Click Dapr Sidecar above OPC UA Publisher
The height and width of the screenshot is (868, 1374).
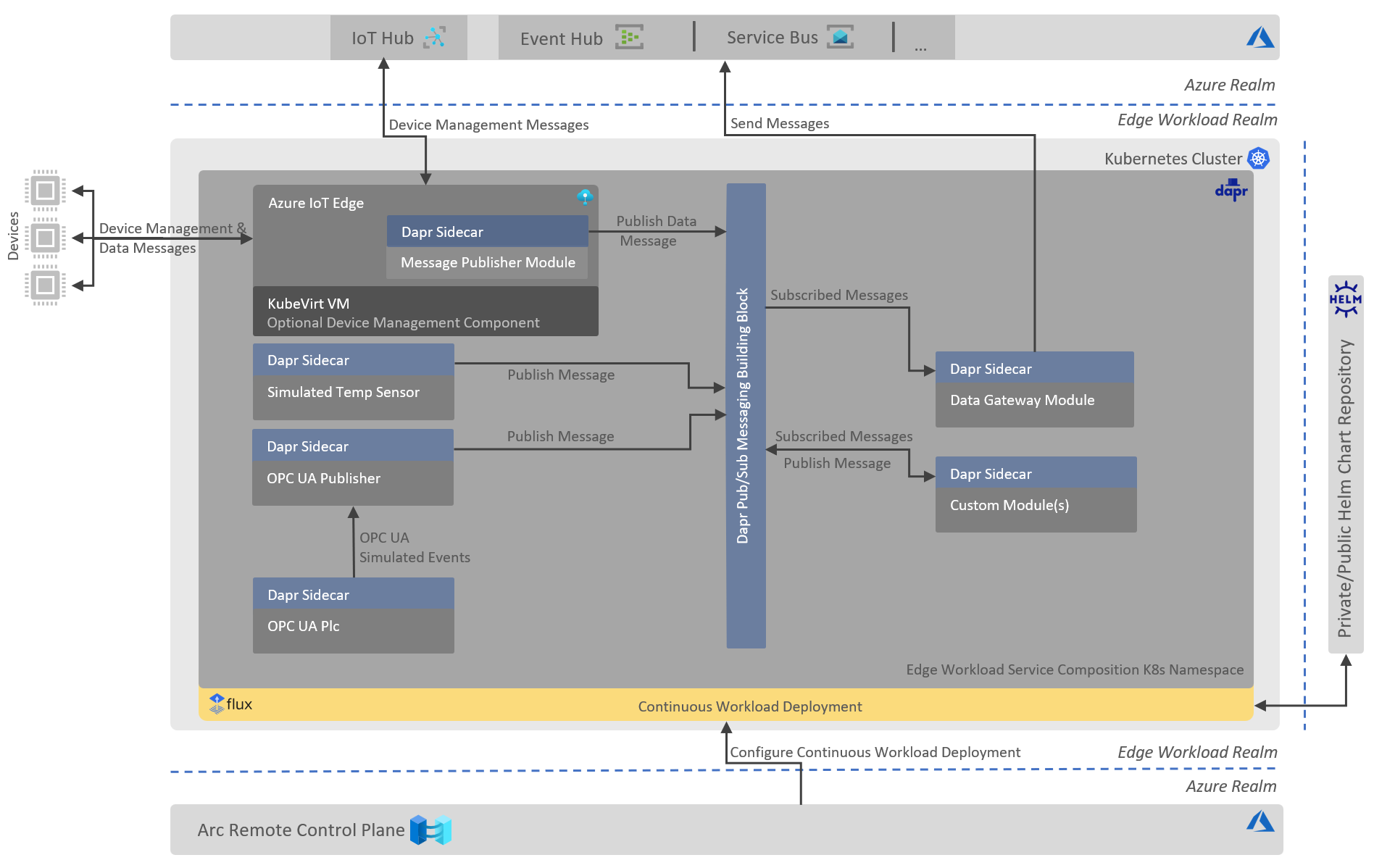[x=353, y=445]
